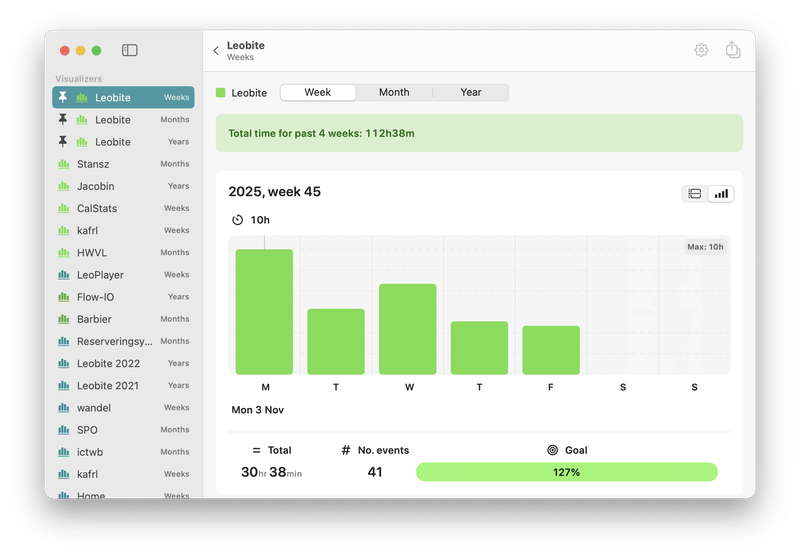Click chart icon beside Jacobin
Viewport: 800px width, 557px height.
coord(63,186)
